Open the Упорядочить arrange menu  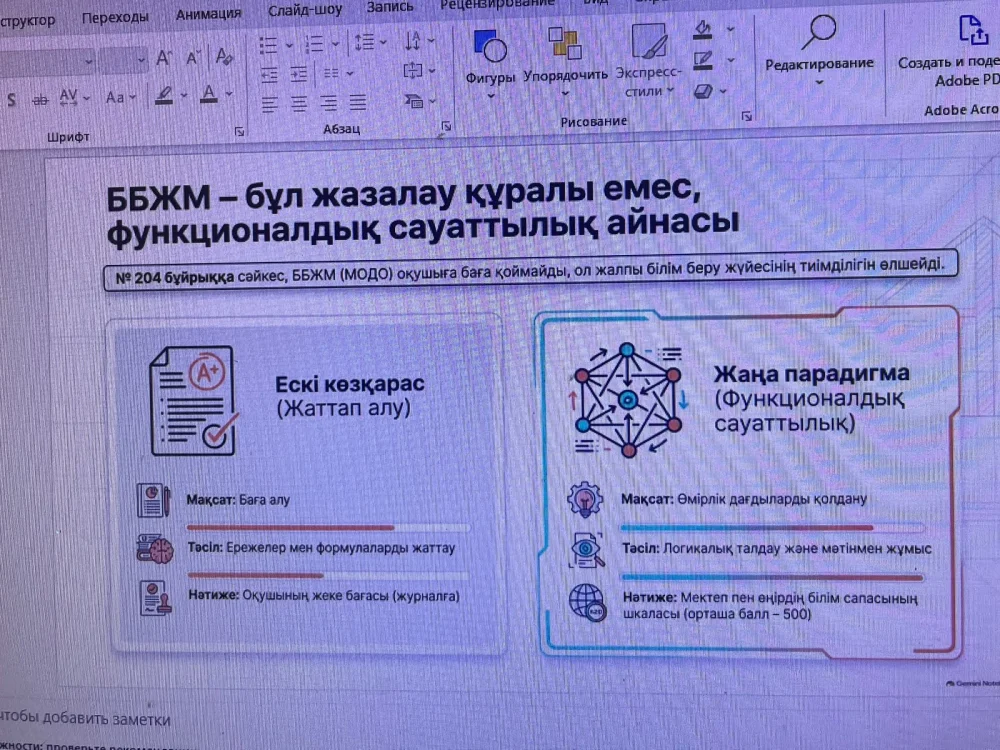coord(566,61)
